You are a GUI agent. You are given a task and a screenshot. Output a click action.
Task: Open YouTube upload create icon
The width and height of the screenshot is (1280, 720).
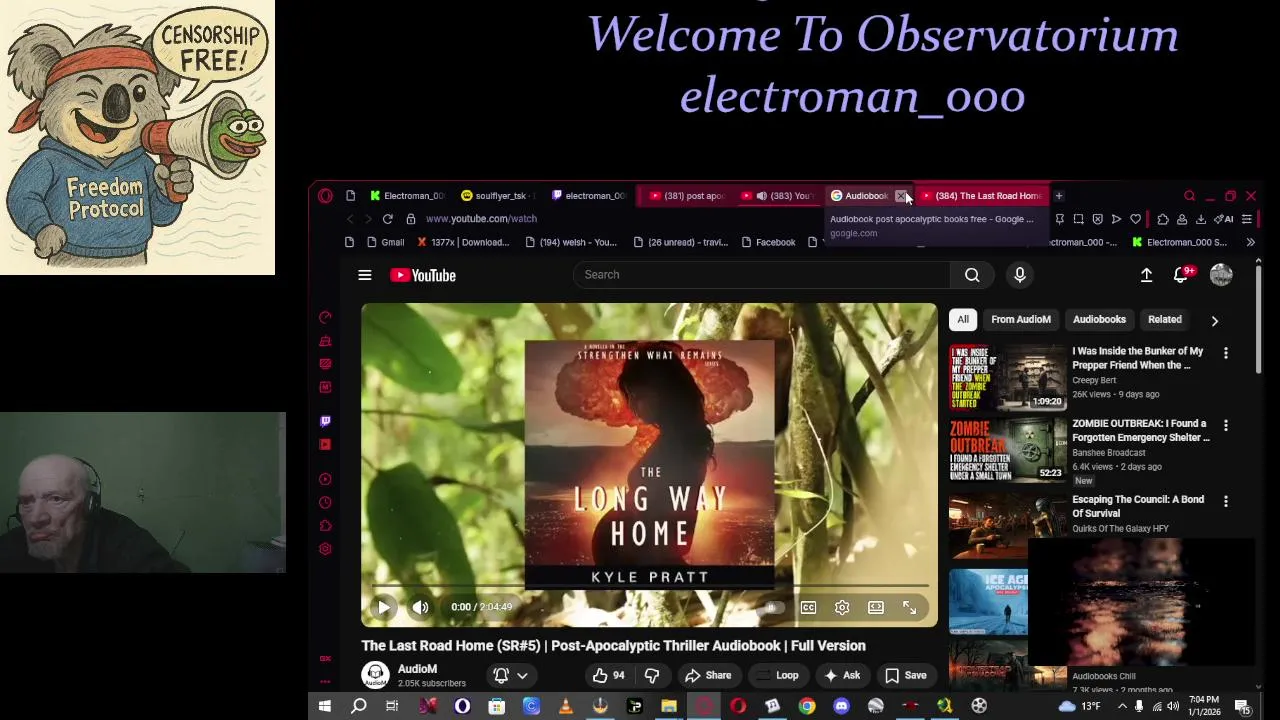1146,274
